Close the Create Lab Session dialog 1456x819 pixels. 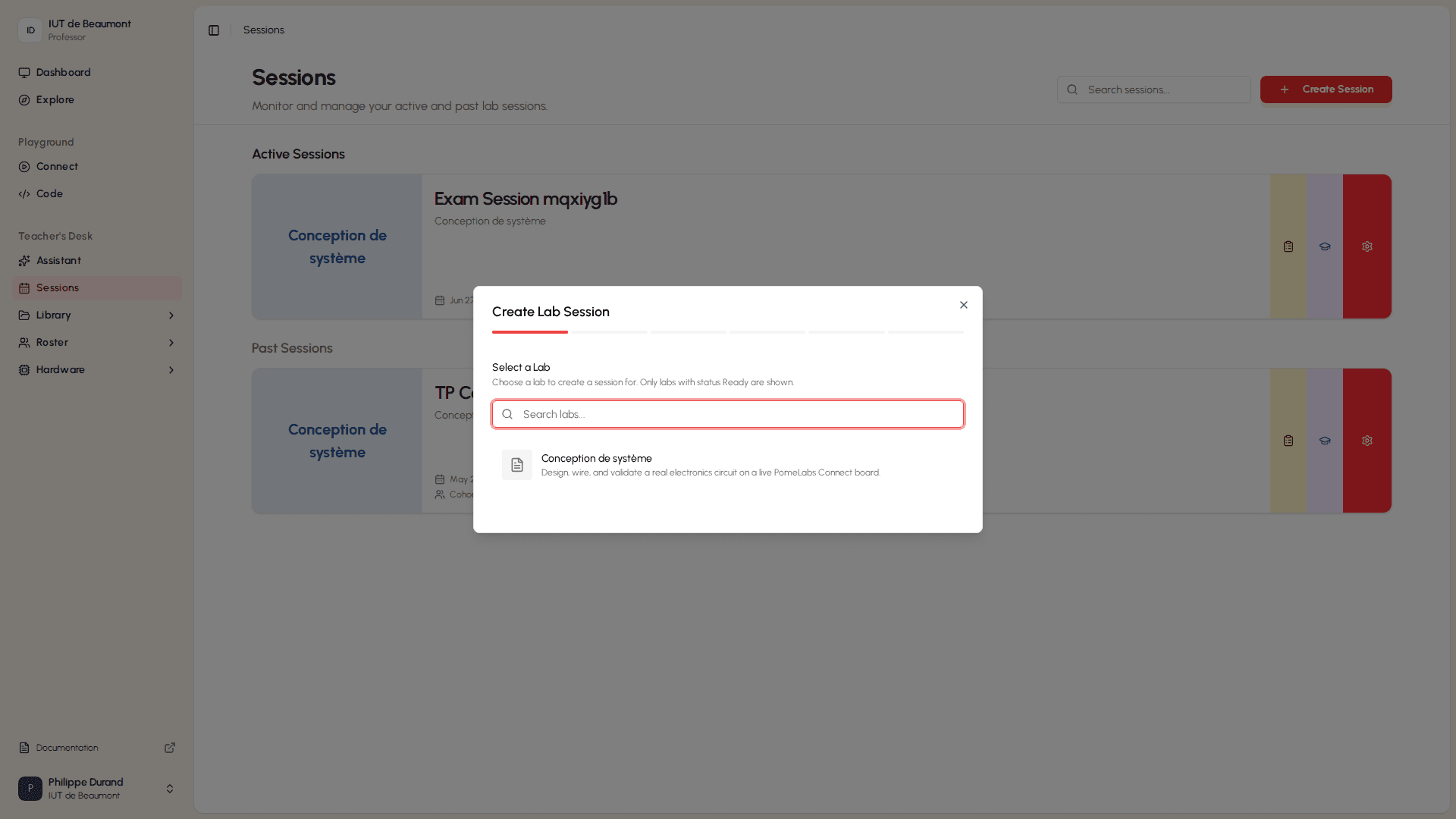point(964,305)
